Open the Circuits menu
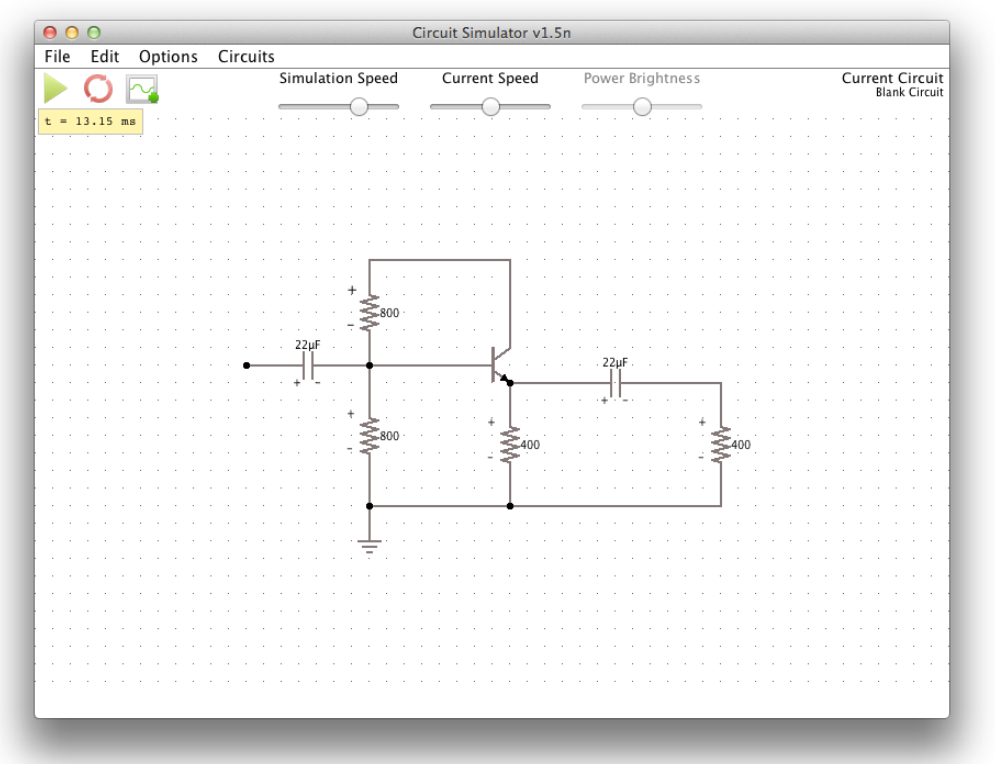 (246, 56)
